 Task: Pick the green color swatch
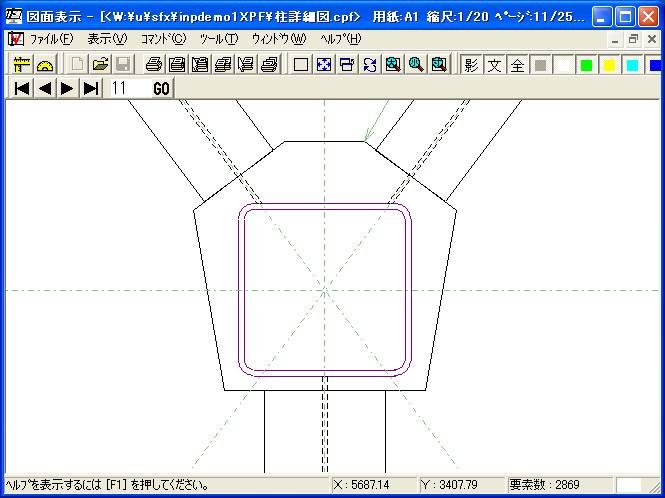[586, 65]
